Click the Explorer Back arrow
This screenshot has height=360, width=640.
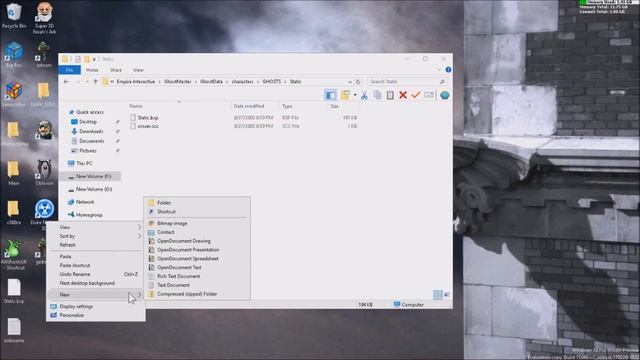point(67,82)
